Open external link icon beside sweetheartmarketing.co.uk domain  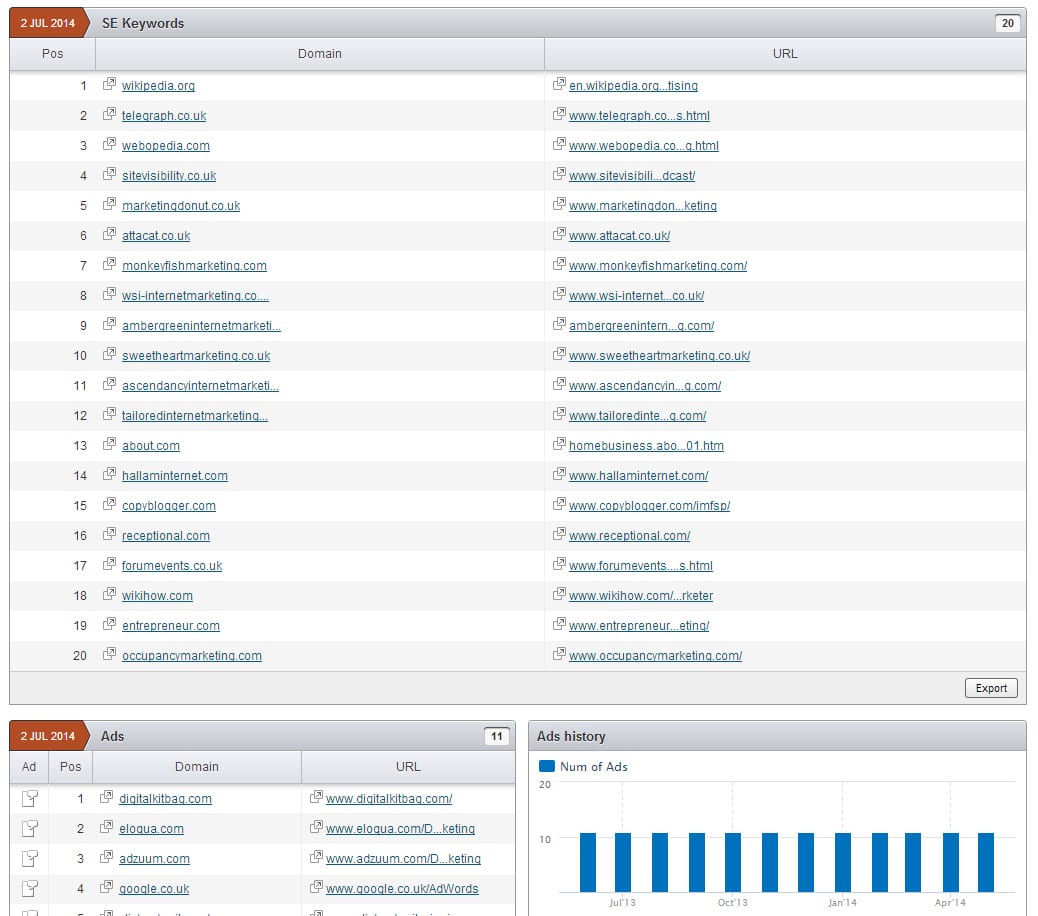coord(109,354)
